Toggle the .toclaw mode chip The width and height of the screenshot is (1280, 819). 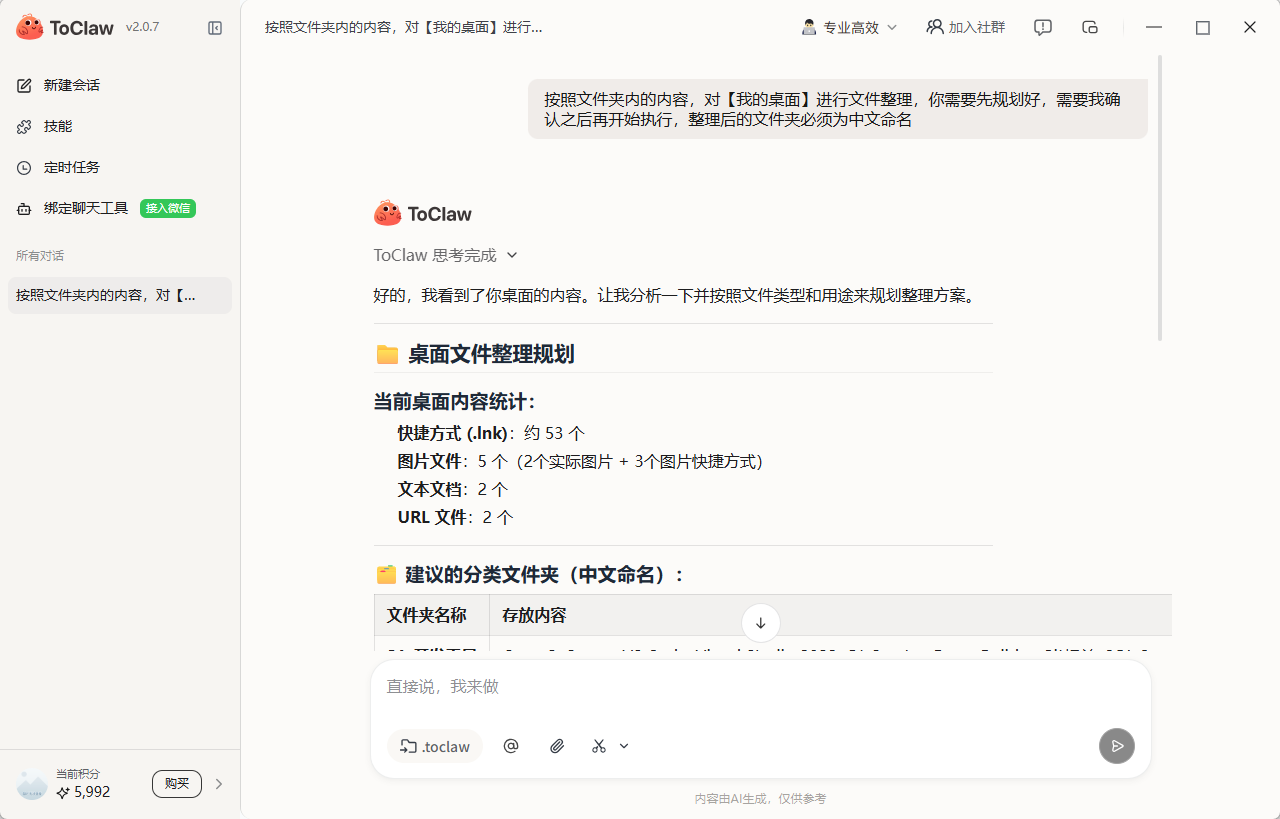coord(435,746)
